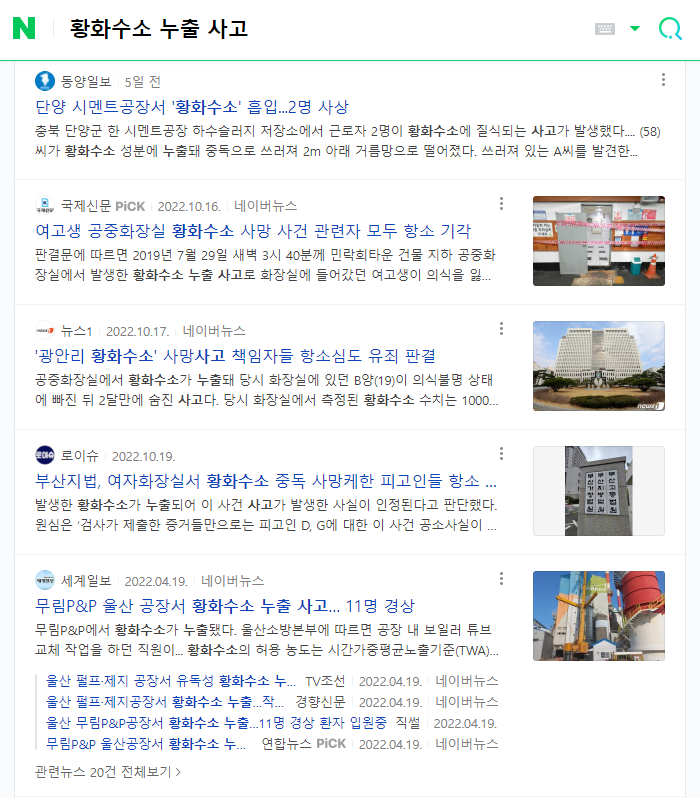Screen dimensions: 700x798
Task: Click the Naver N logo
Action: (x=24, y=28)
